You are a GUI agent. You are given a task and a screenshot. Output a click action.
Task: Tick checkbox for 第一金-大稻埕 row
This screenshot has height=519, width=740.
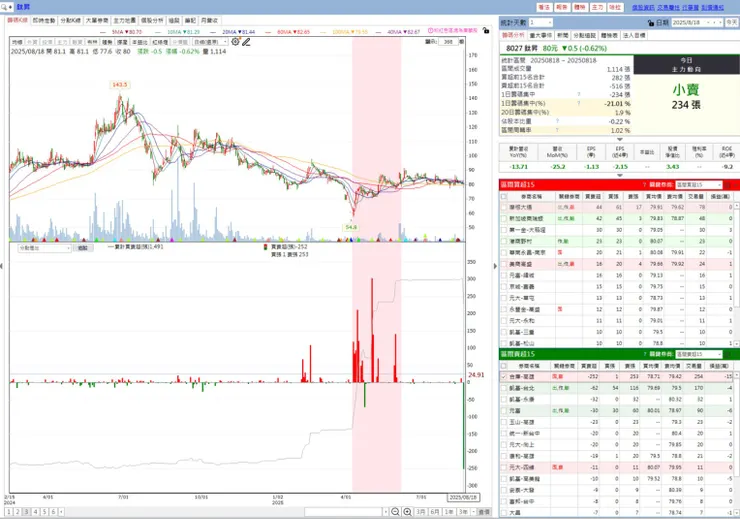tap(504, 230)
